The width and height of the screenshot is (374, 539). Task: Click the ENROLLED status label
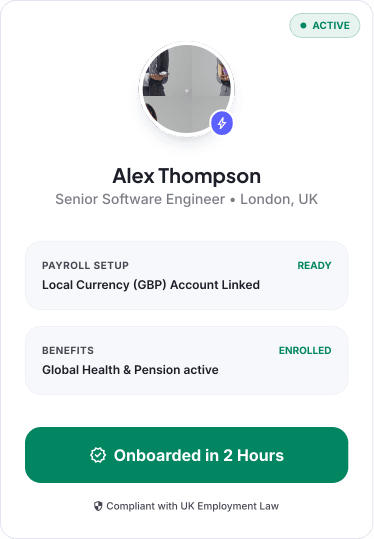(x=305, y=350)
